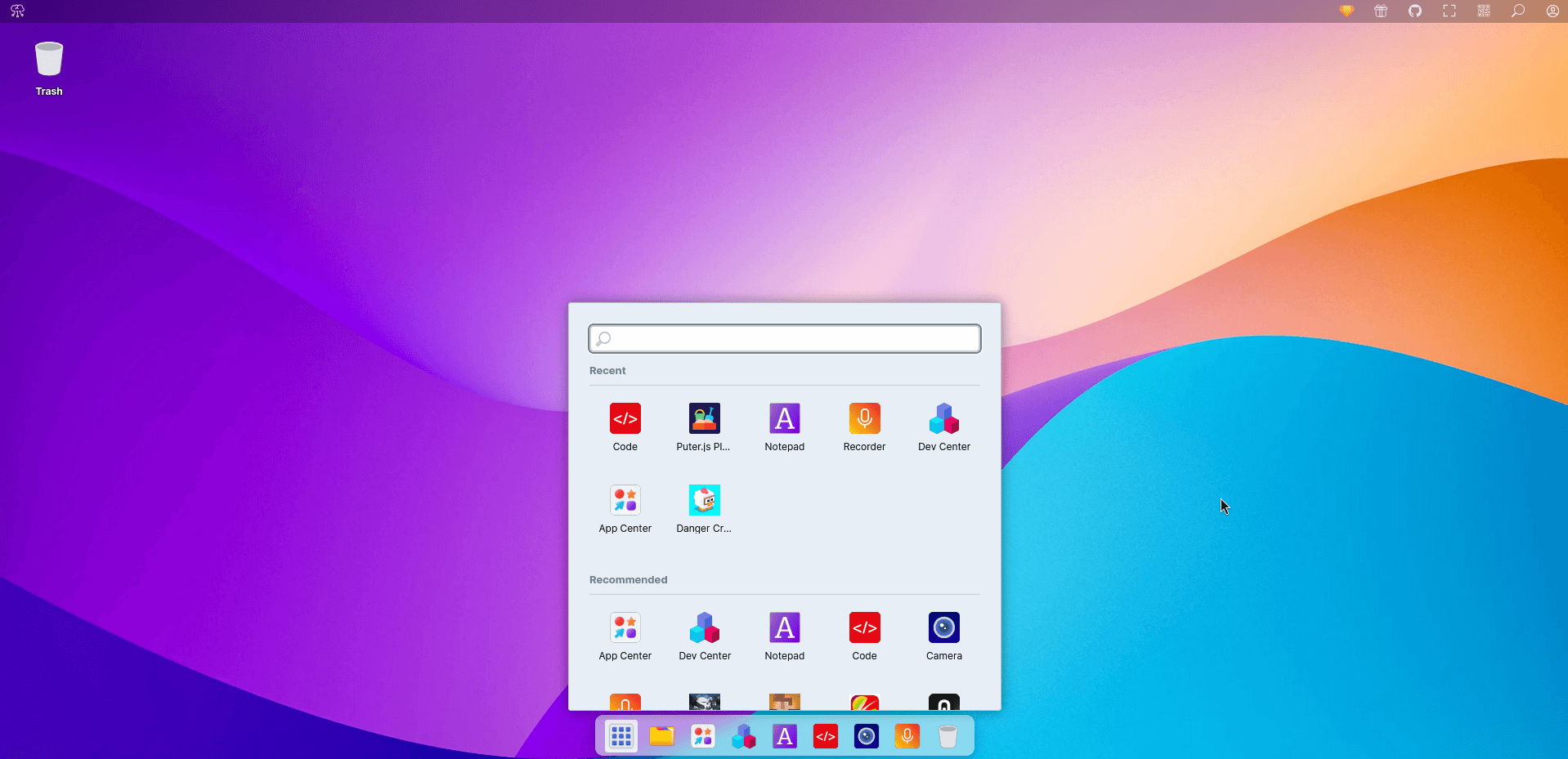Screen dimensions: 1568x759
Task: Open Trash from the taskbar
Action: point(948,736)
